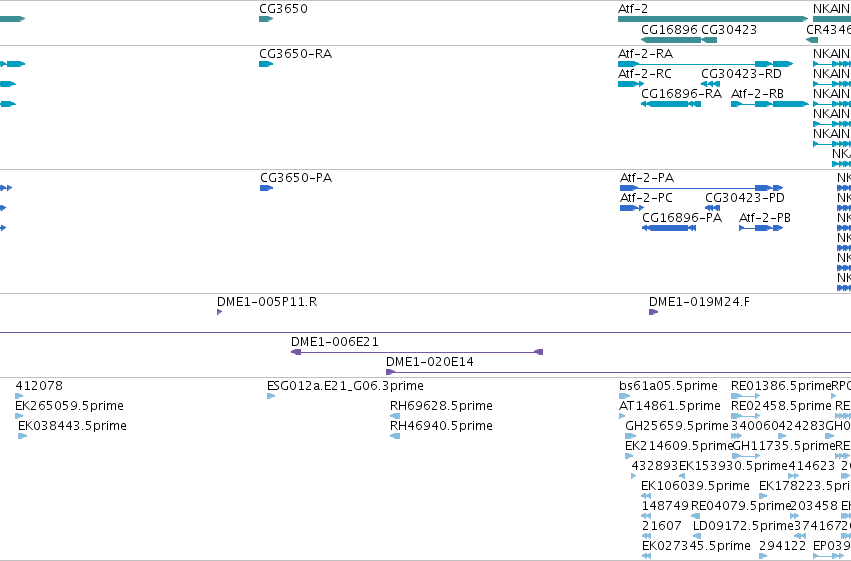Viewport: 851px width, 561px height.
Task: Open EST LD09172.5prime
Action: point(698,537)
